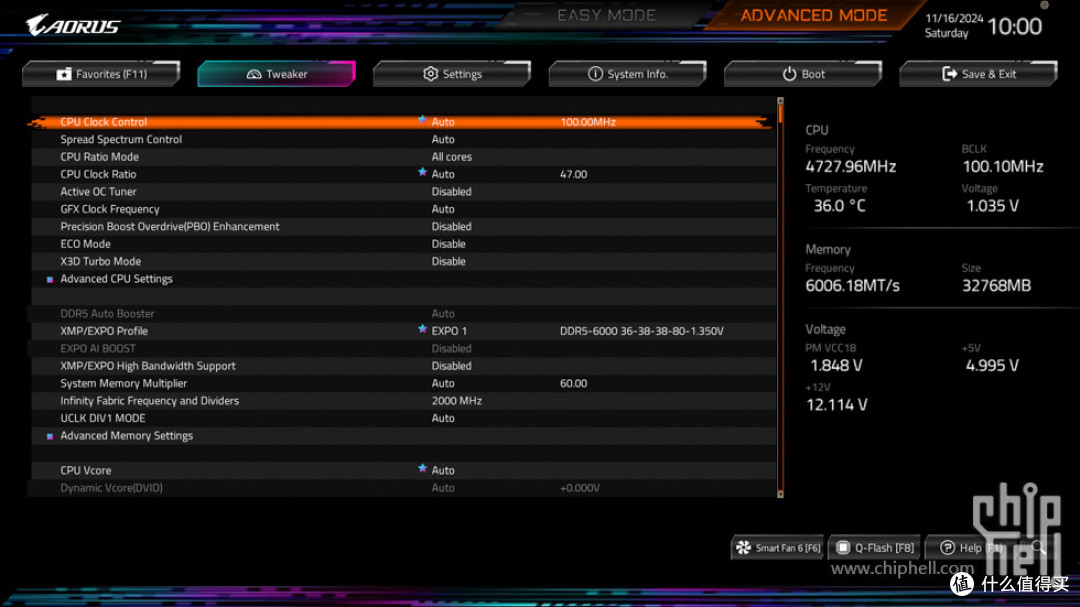
Task: Change Spread Spectrum Control Auto setting
Action: pos(443,139)
